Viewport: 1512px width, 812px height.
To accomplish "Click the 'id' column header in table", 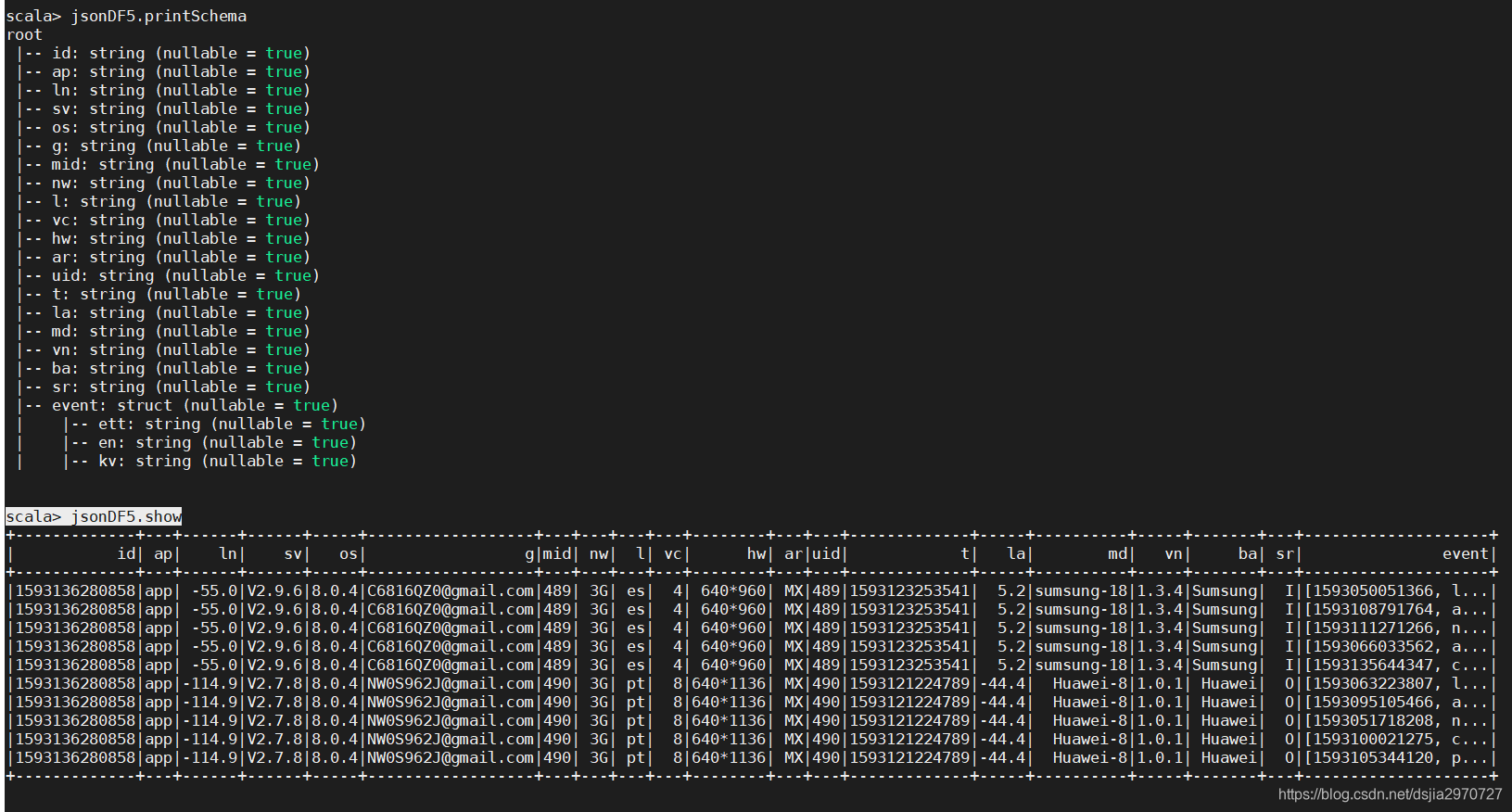I will 126,553.
